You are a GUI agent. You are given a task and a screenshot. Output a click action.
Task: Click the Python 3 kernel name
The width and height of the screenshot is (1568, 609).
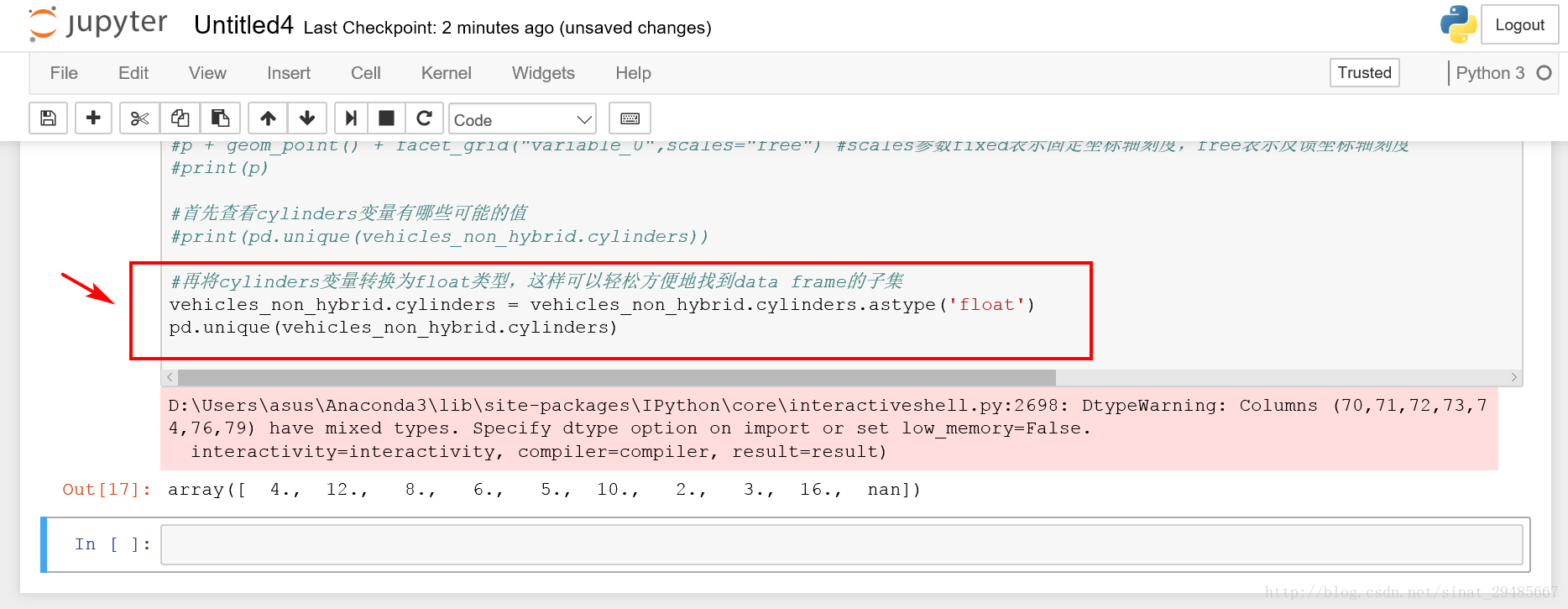pos(1490,73)
